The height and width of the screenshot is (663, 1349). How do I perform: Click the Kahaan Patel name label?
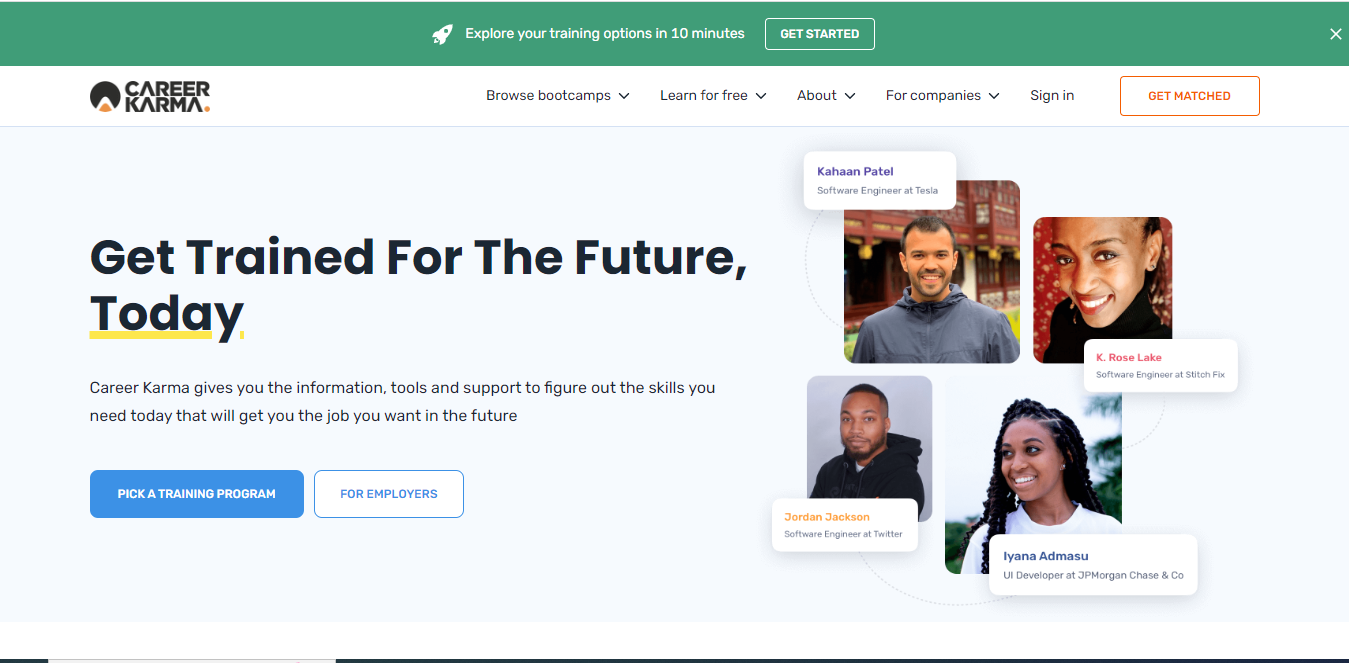855,171
